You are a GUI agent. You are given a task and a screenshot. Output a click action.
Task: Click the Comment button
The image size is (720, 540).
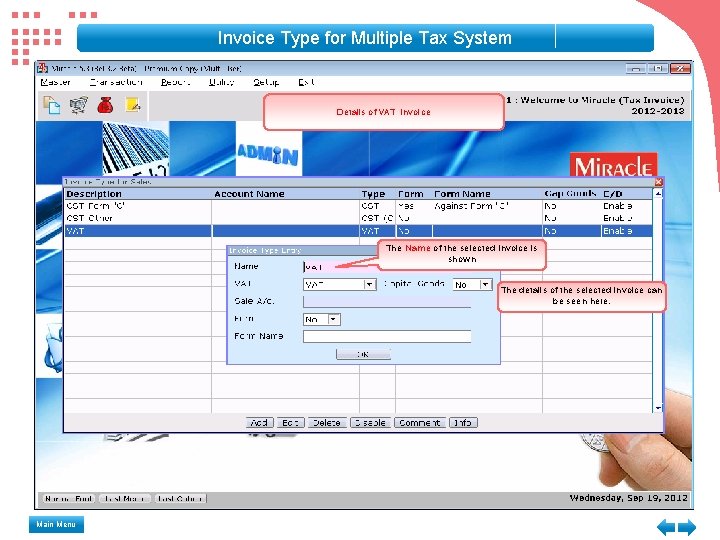point(420,423)
